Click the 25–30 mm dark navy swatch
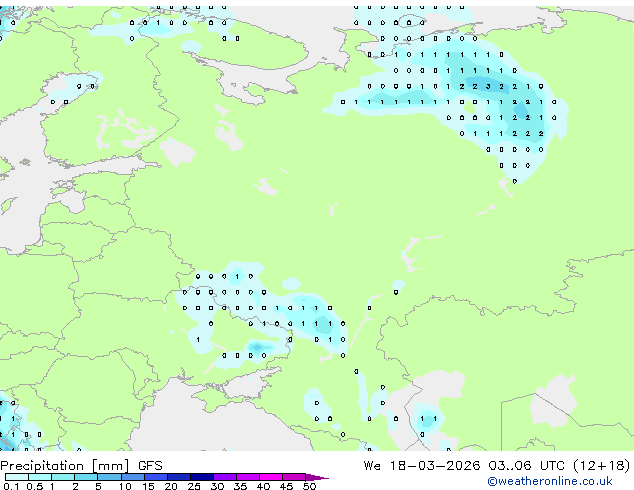The width and height of the screenshot is (634, 490). 202,477
